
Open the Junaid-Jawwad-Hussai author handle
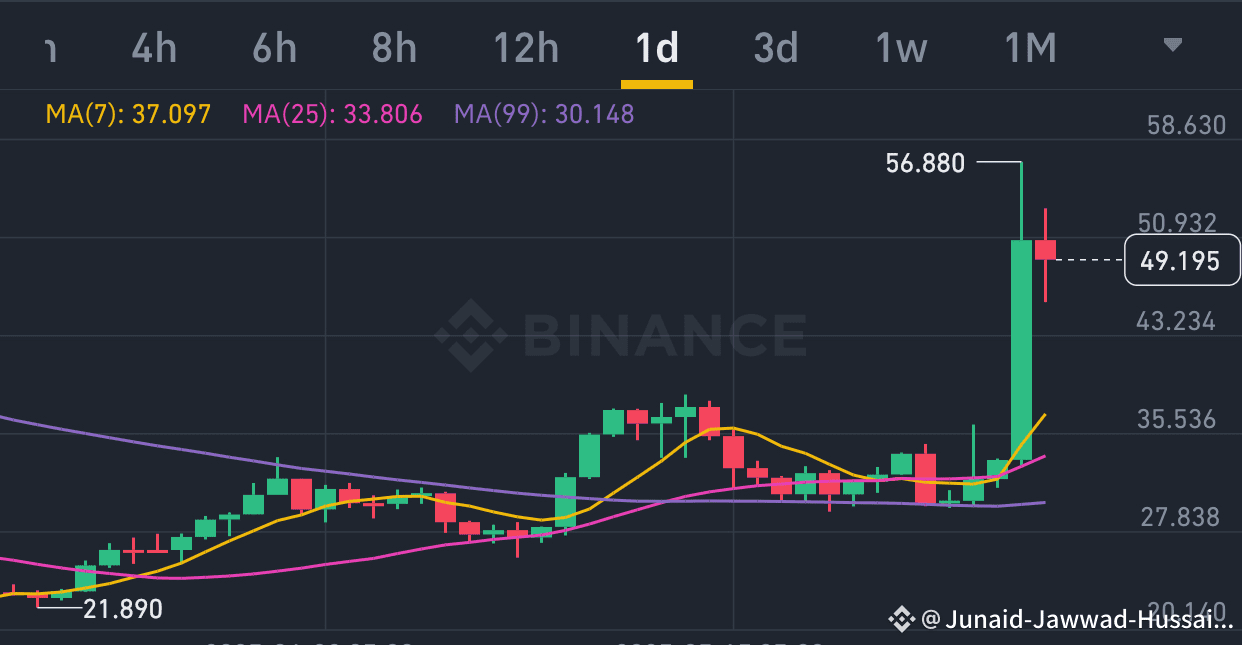pyautogui.click(x=1078, y=621)
